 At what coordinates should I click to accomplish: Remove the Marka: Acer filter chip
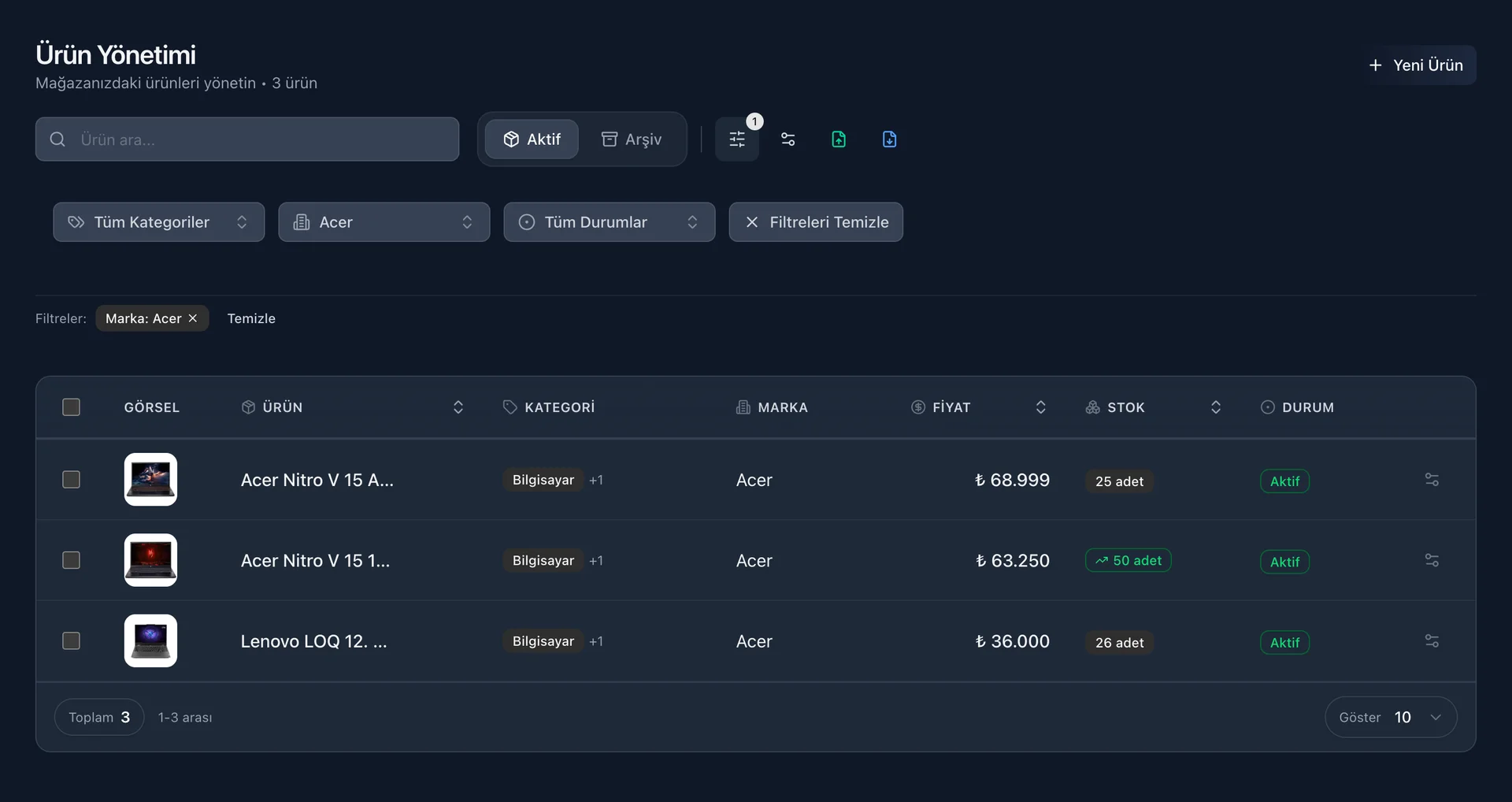tap(193, 318)
